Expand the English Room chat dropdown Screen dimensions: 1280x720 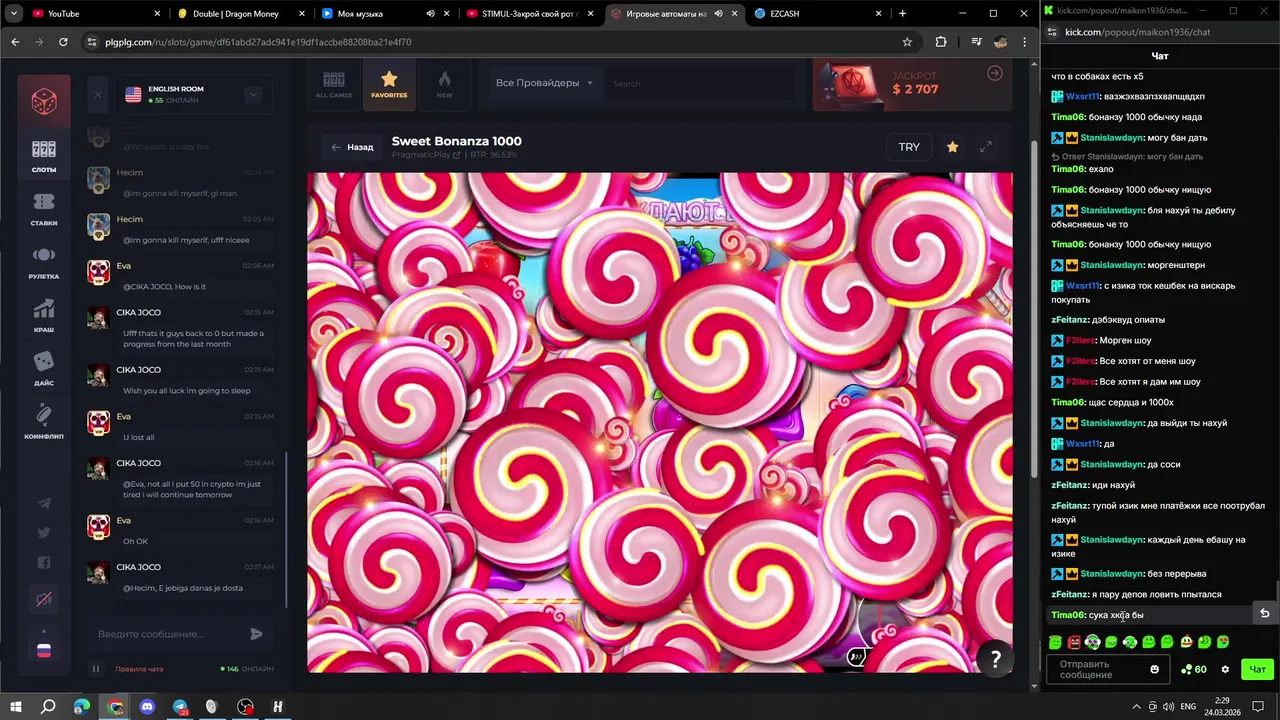tap(253, 94)
